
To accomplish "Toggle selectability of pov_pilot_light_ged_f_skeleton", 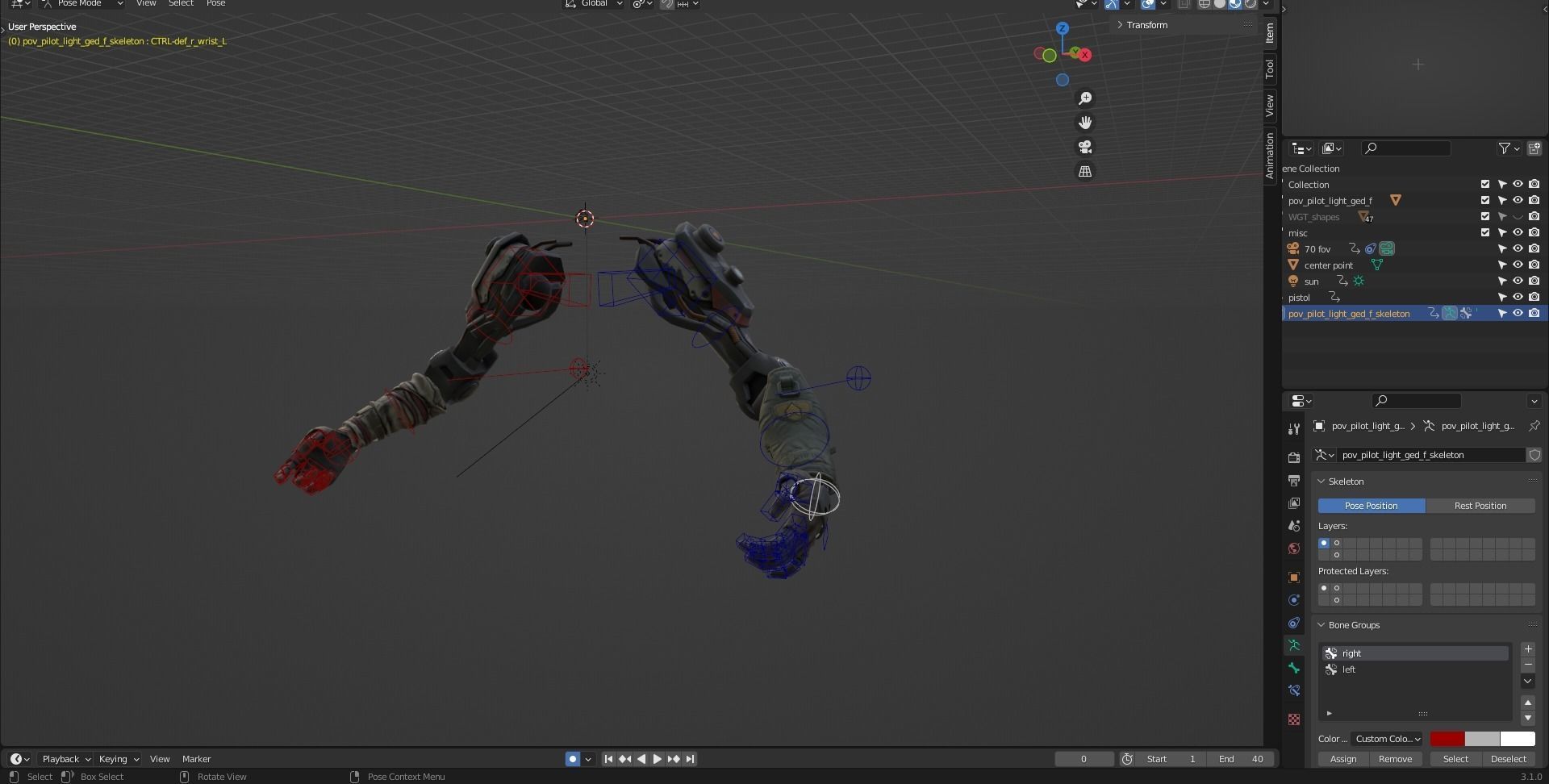I will (1501, 313).
